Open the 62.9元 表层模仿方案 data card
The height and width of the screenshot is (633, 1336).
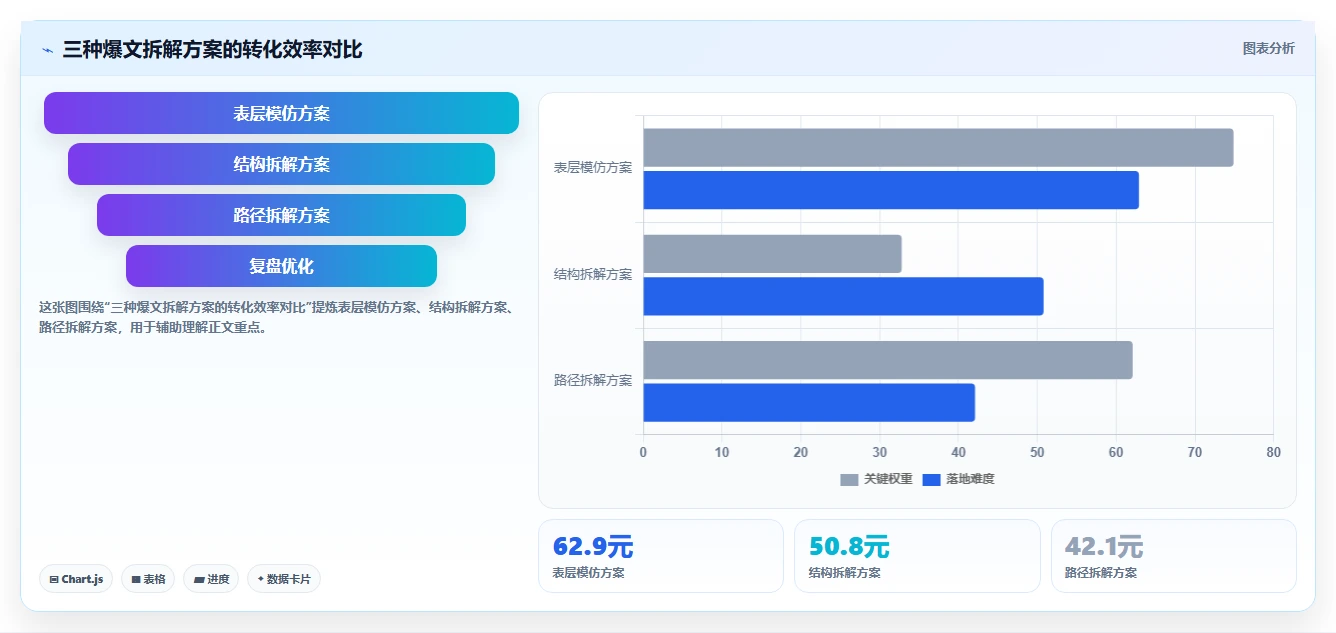pyautogui.click(x=661, y=556)
